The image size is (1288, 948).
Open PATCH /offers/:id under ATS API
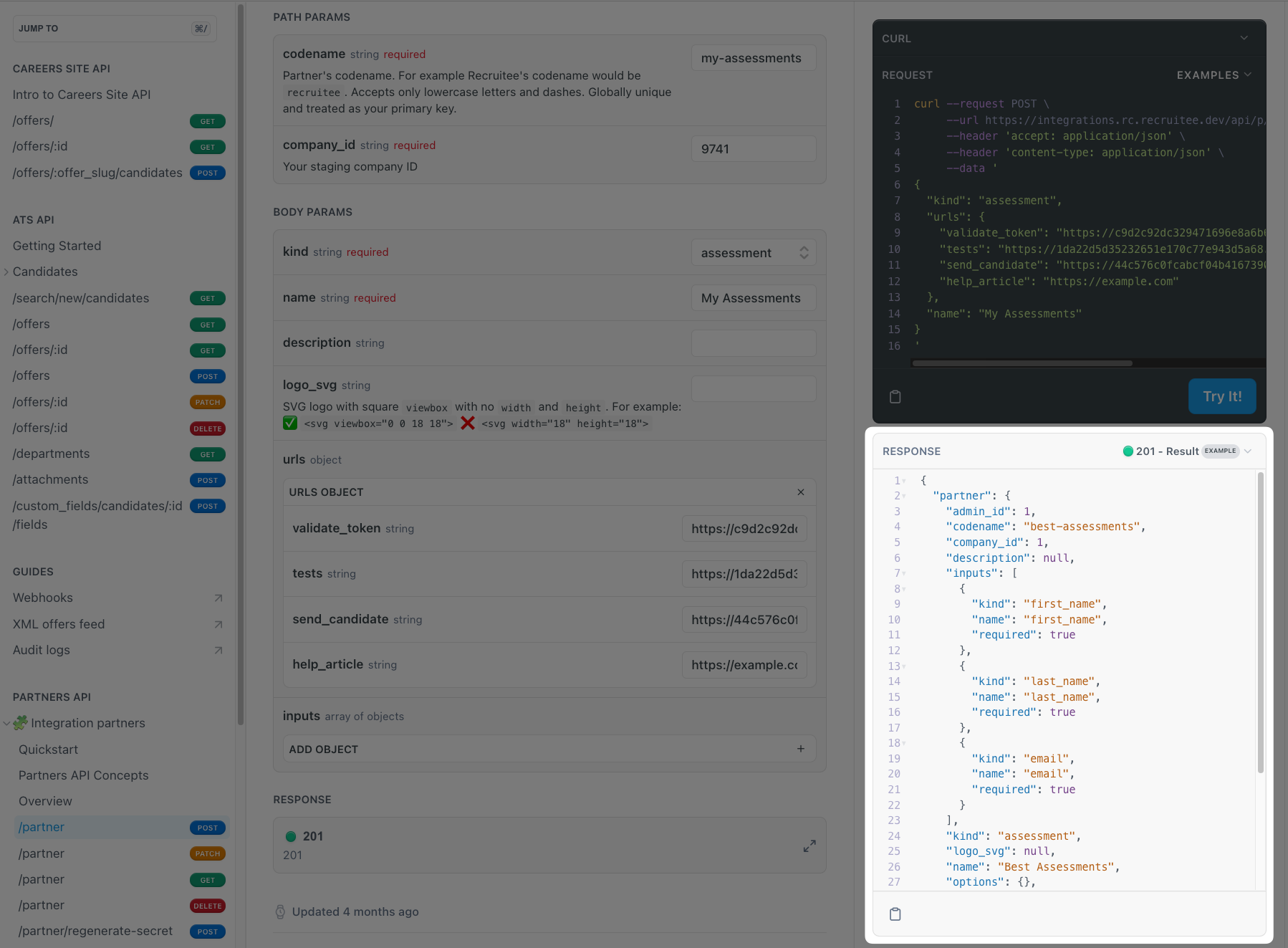click(119, 403)
